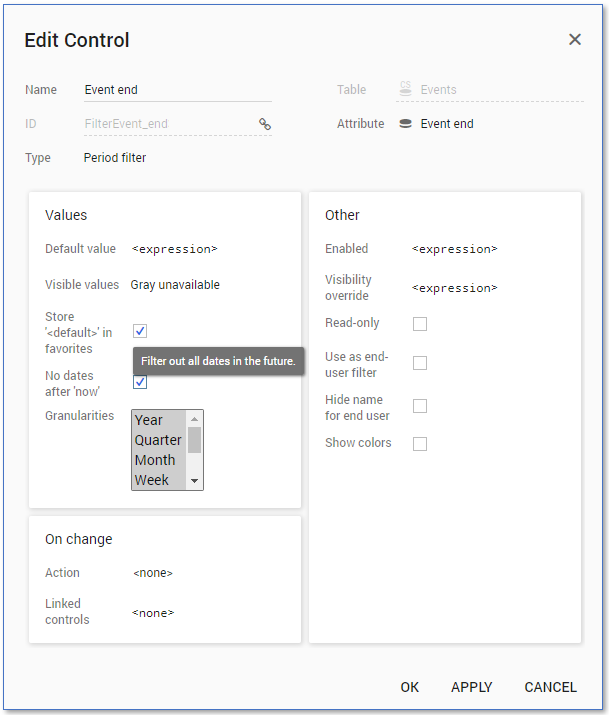
Task: Click the APPLY button
Action: click(x=472, y=687)
